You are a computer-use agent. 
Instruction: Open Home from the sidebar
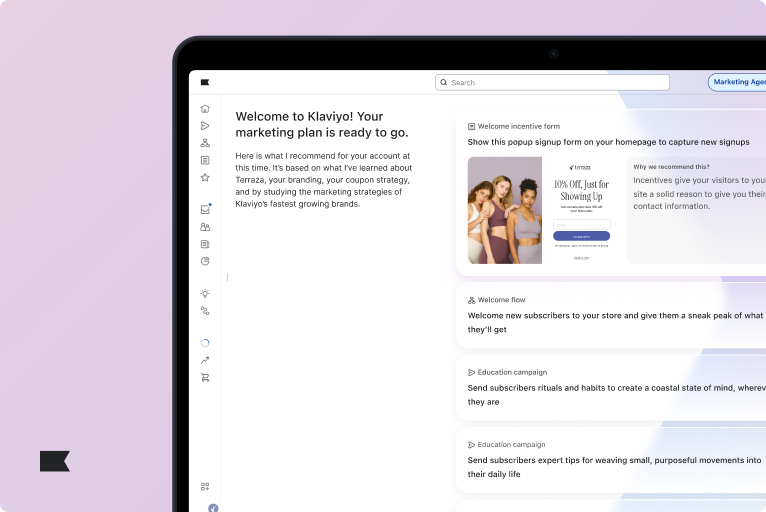(x=205, y=108)
